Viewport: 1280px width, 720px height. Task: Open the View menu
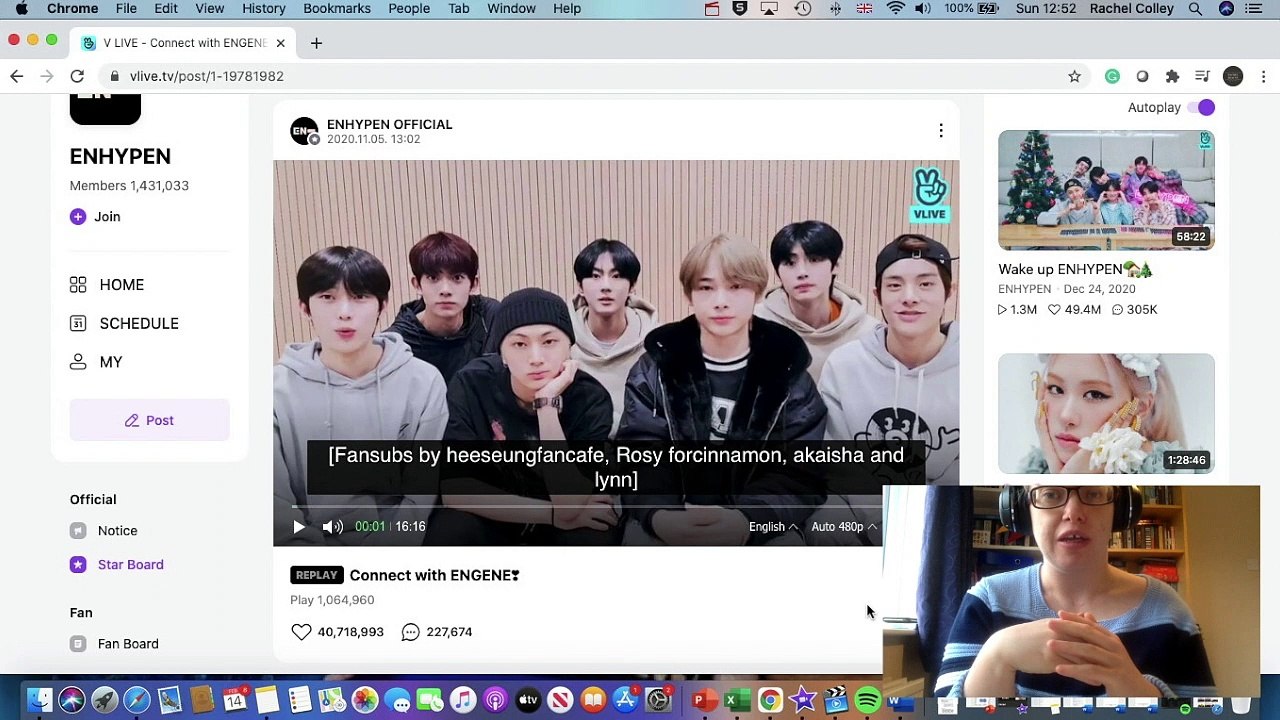pos(209,8)
